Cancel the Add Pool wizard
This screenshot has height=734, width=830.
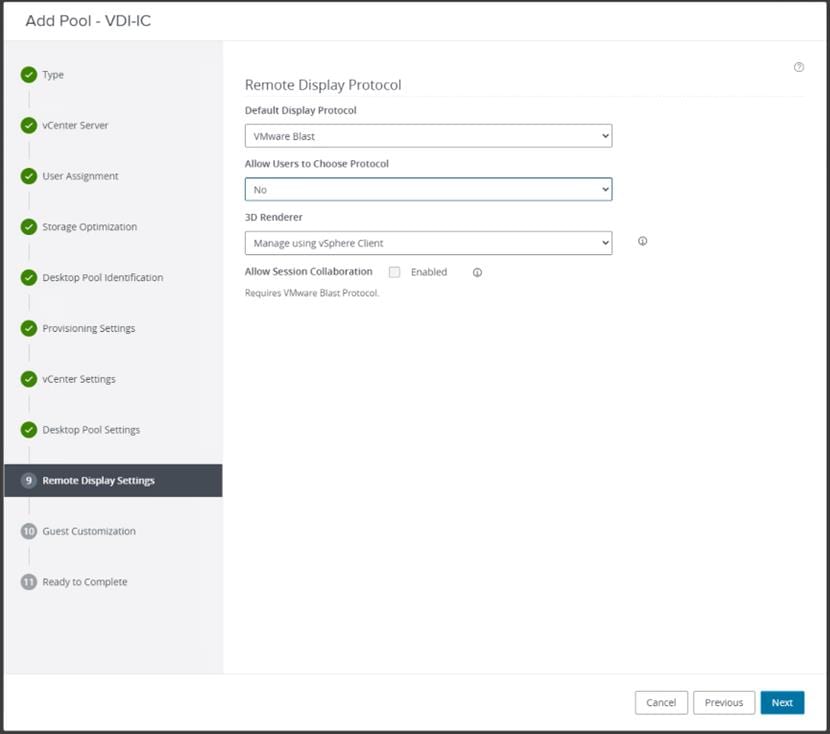pyautogui.click(x=661, y=703)
